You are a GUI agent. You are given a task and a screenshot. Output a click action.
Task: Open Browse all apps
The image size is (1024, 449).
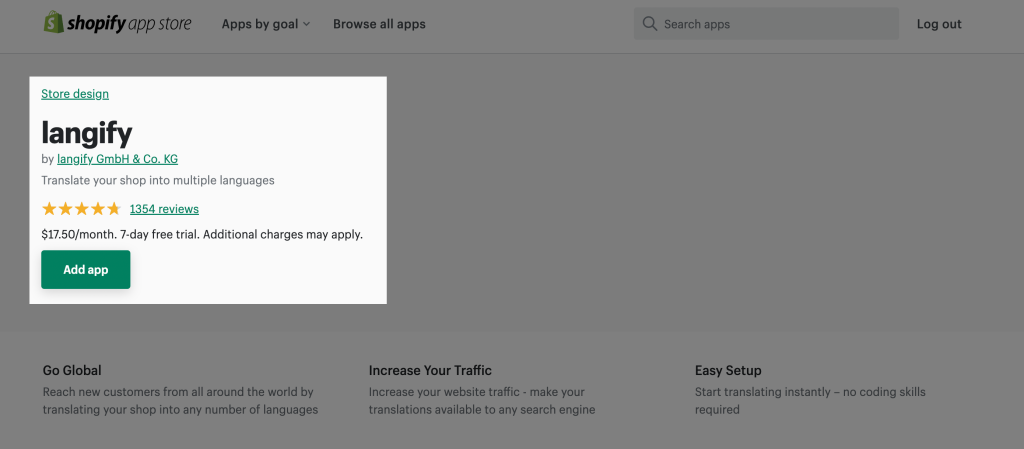pos(379,24)
